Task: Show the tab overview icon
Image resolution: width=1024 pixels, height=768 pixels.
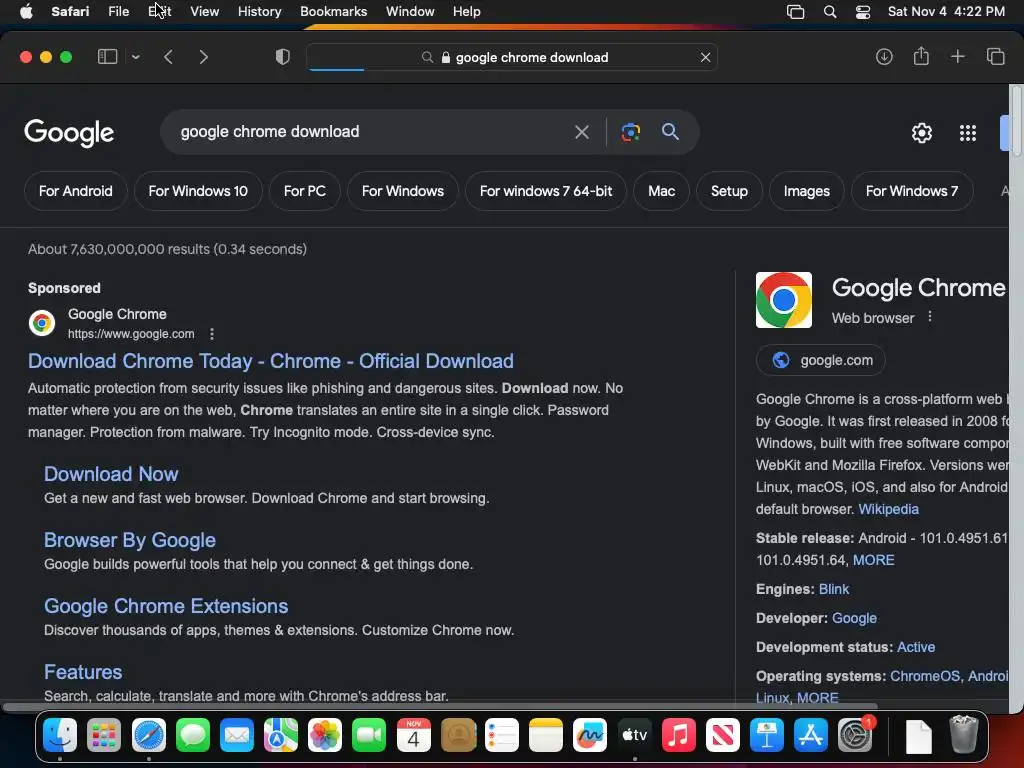Action: [x=995, y=57]
